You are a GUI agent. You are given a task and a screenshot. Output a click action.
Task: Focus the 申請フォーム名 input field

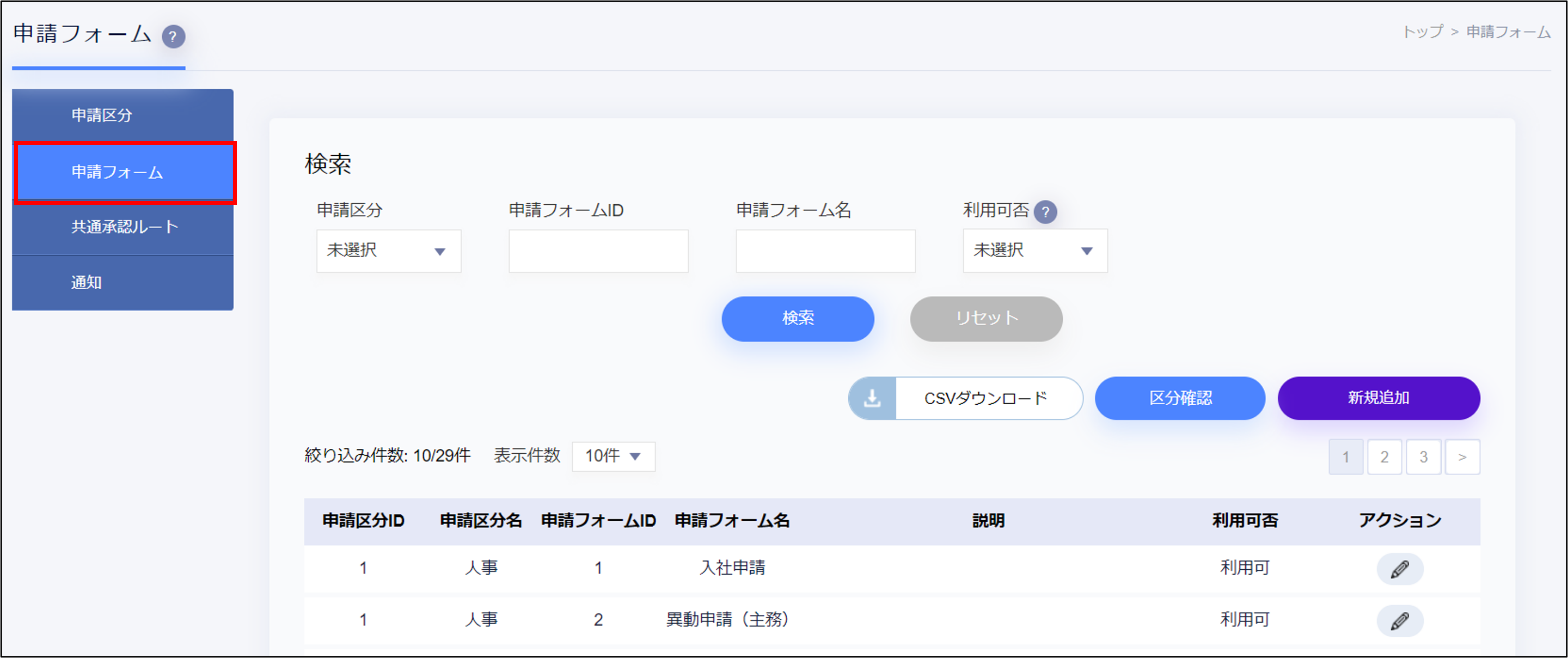[825, 251]
